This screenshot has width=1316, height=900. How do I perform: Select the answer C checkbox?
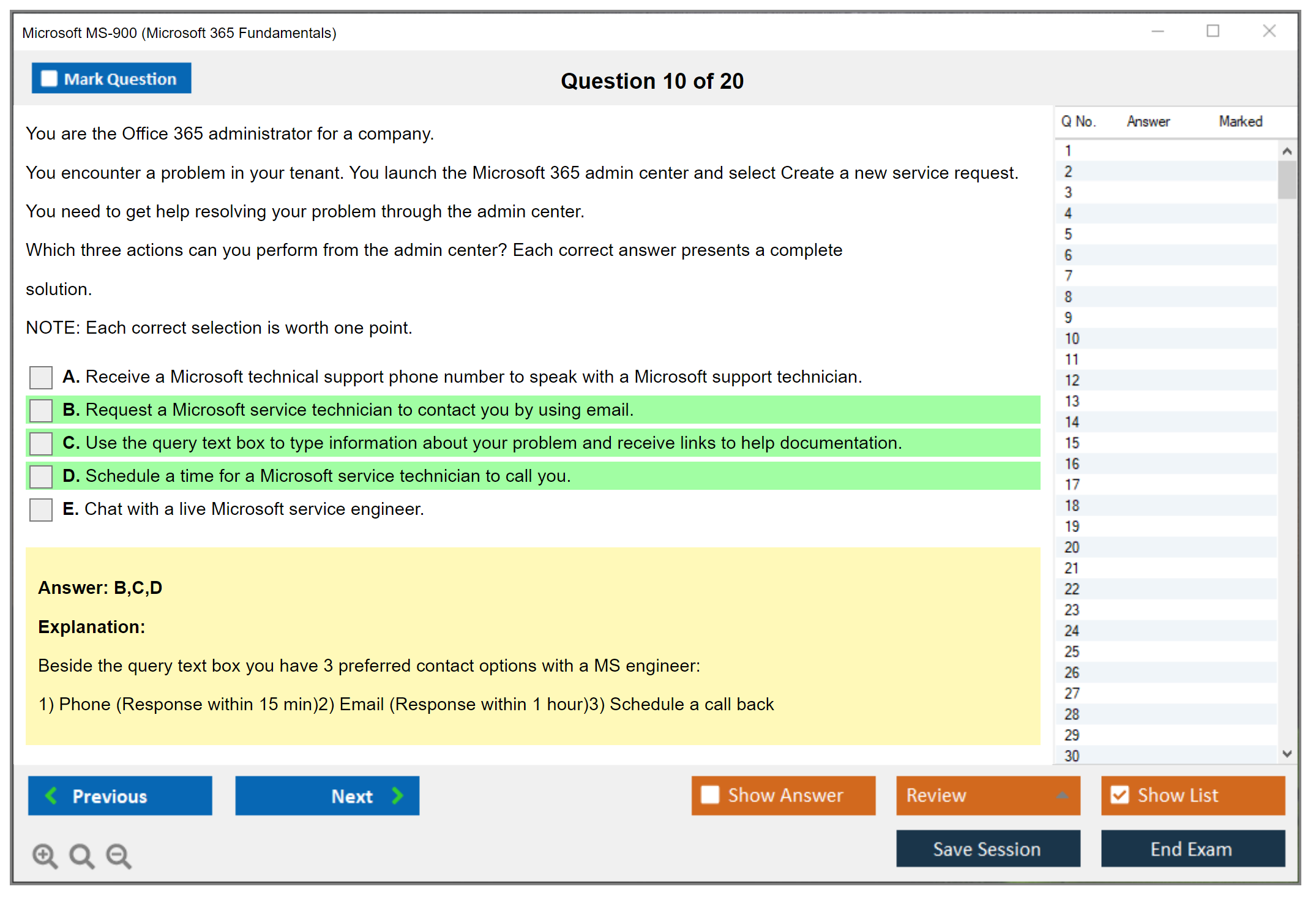(x=41, y=443)
